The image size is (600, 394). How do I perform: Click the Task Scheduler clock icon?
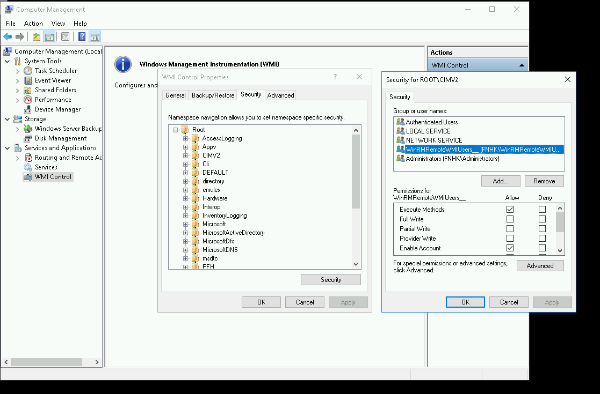click(28, 71)
